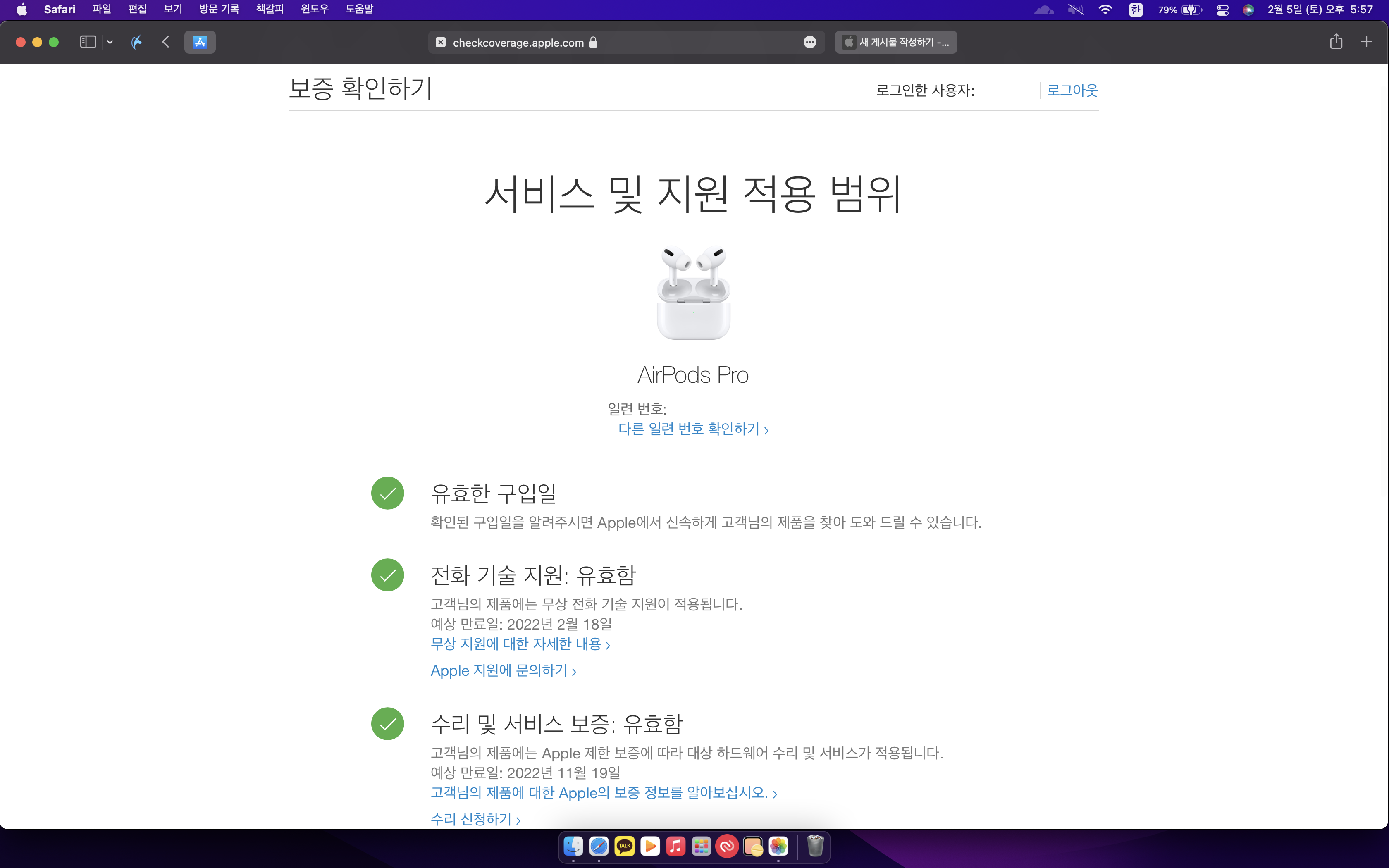1389x868 pixels.
Task: Click the blue extension icon beside sidebar arrow
Action: (136, 42)
